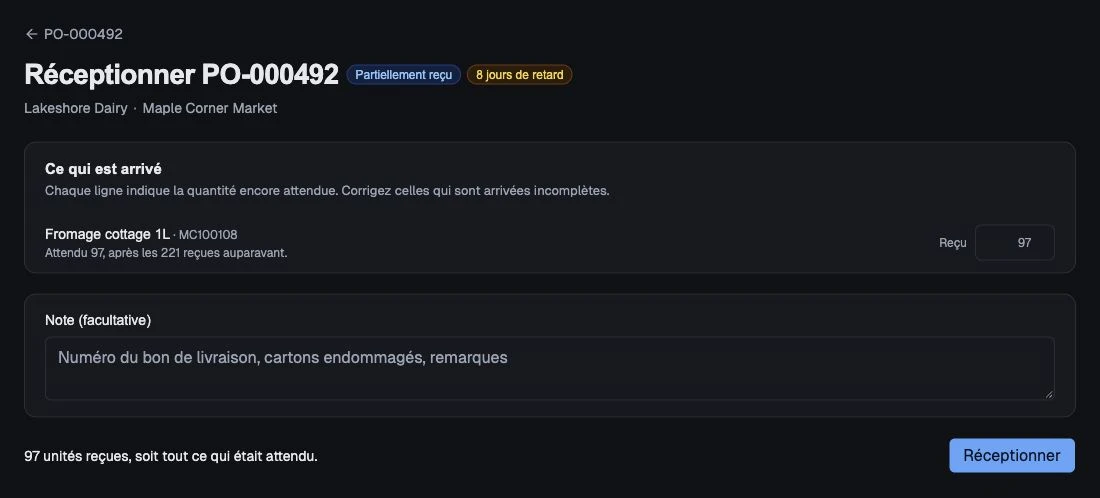The width and height of the screenshot is (1100, 498).
Task: Click the 'Ce qui est arrivé' section title
Action: (x=104, y=169)
